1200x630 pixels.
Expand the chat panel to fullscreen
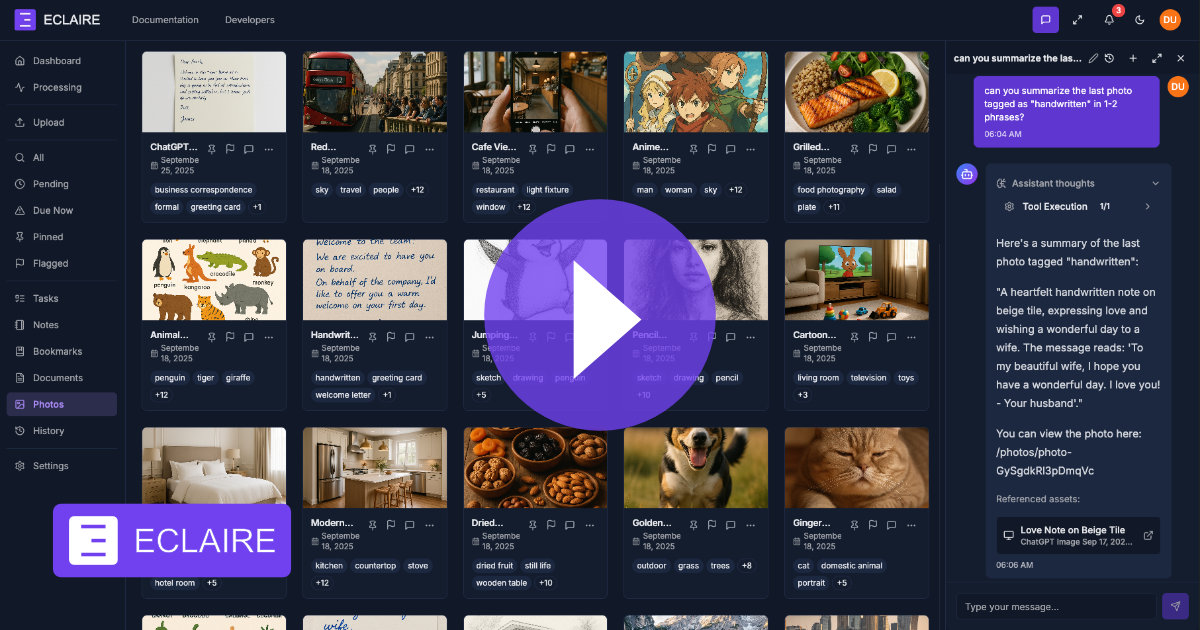click(1157, 58)
